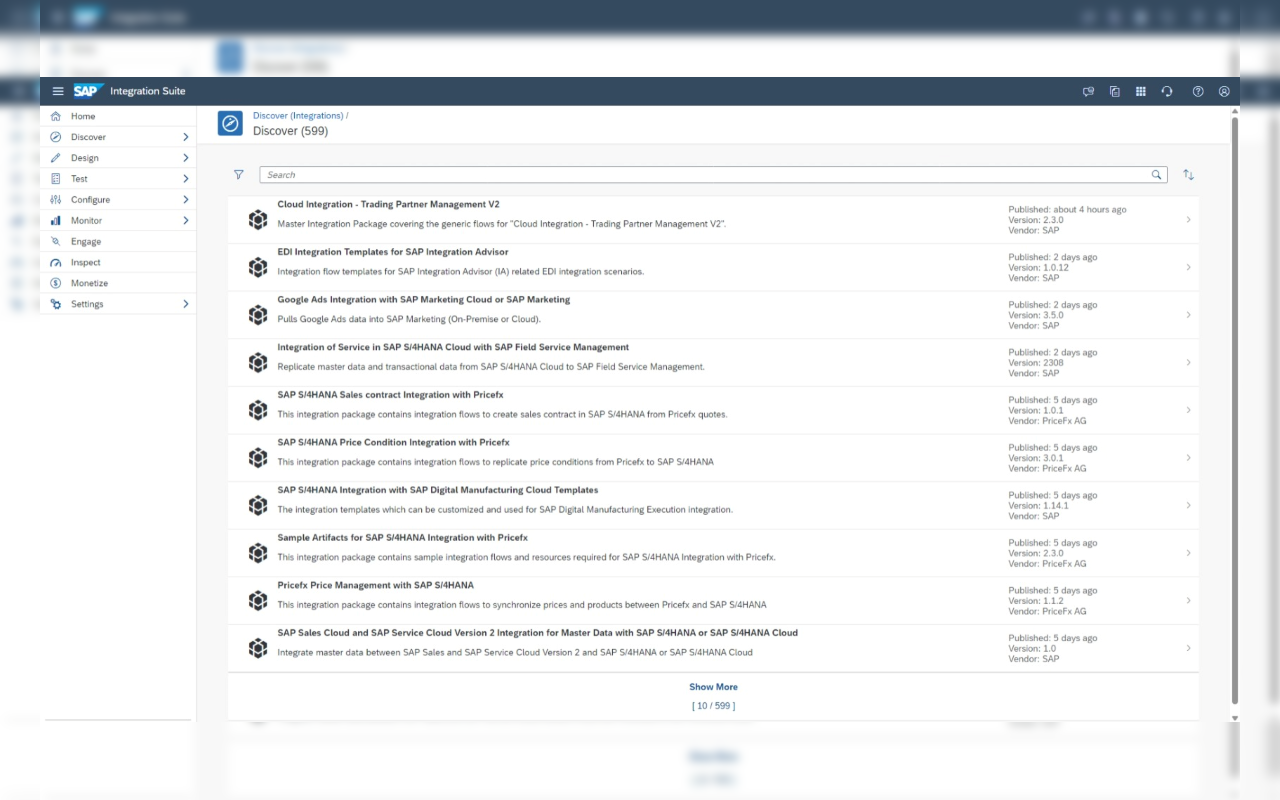Screen dimensions: 1280x800
Task: Click the copy documents icon in header
Action: [1115, 91]
